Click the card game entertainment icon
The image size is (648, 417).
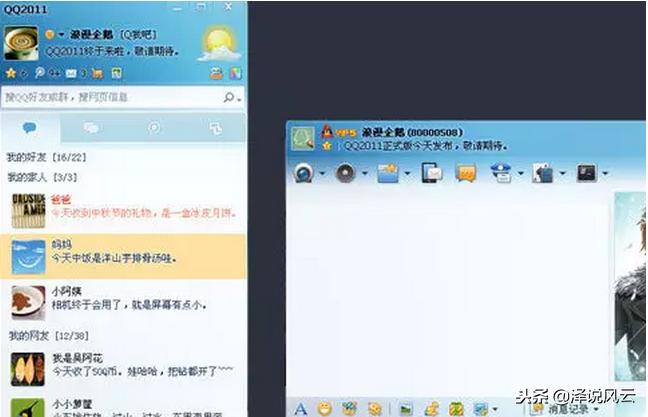point(543,173)
